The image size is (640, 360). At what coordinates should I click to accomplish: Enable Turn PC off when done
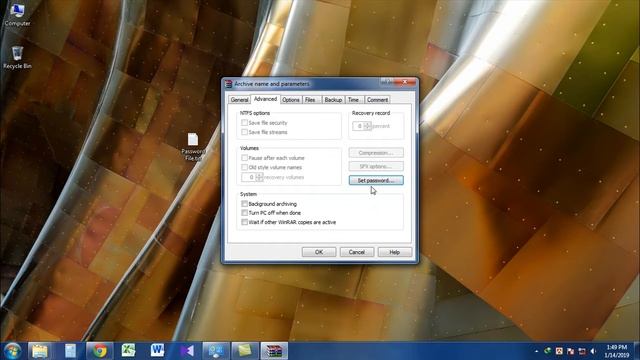[x=244, y=213]
